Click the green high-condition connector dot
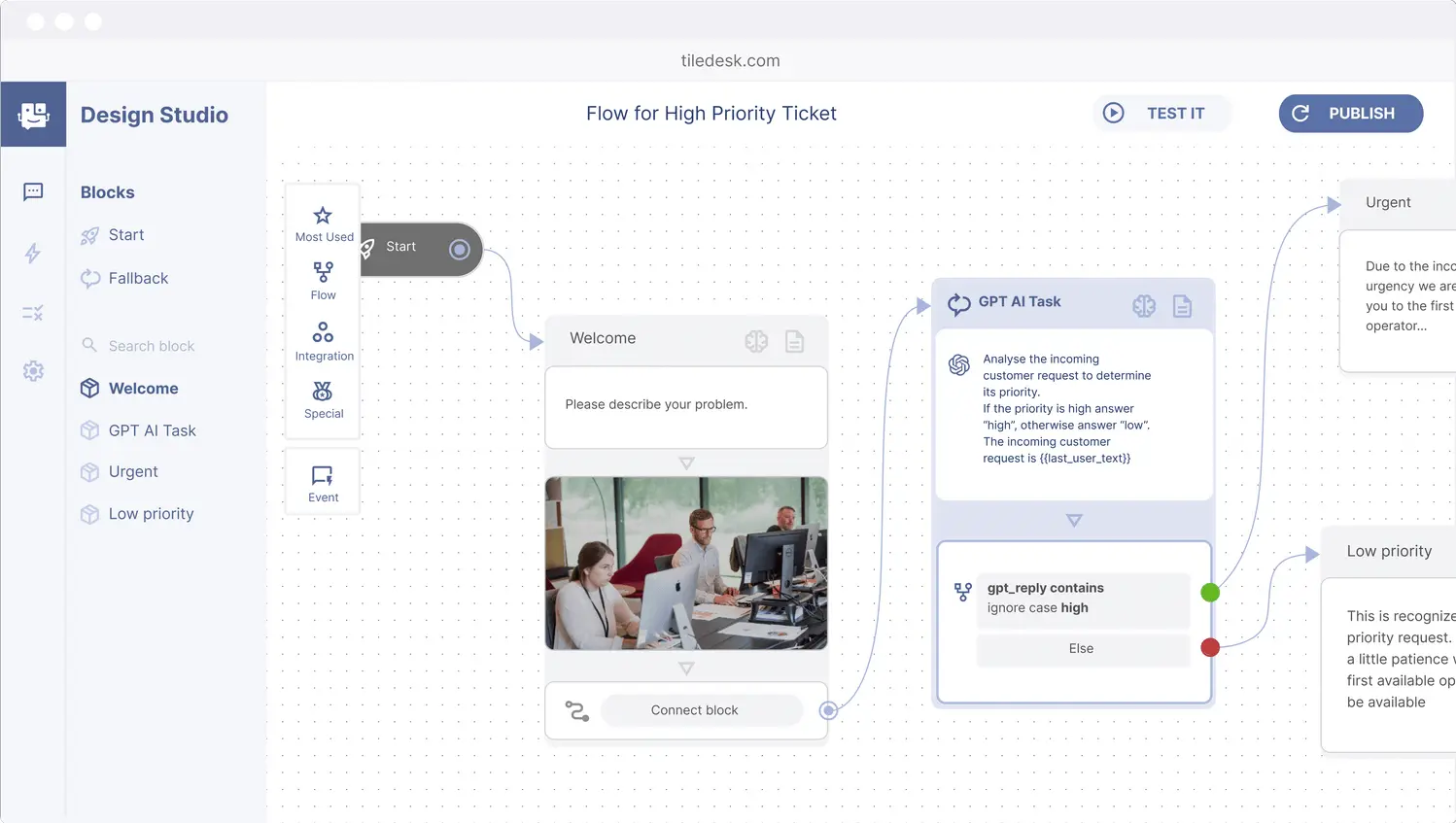The width and height of the screenshot is (1456, 823). point(1210,593)
